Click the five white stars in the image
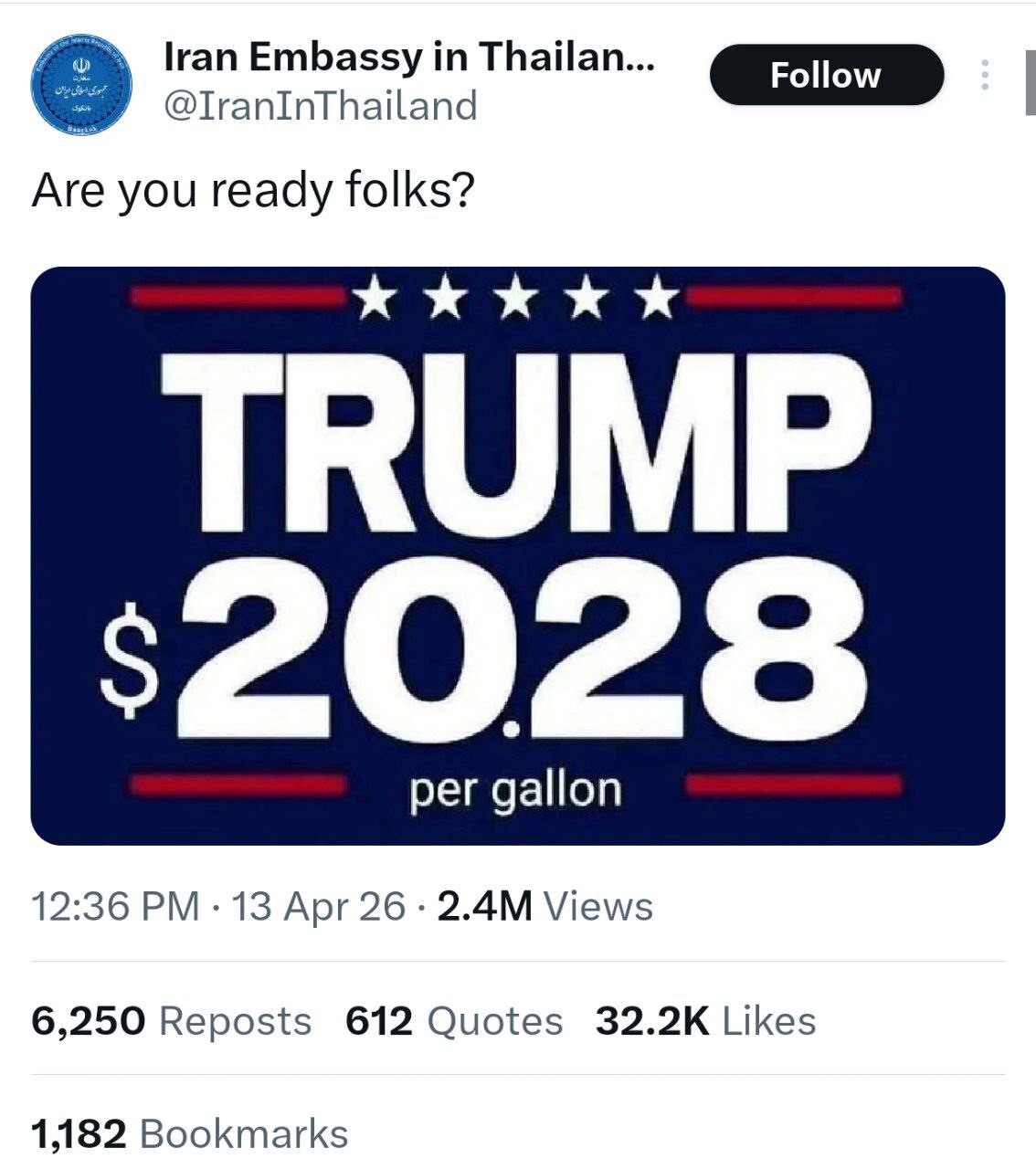The width and height of the screenshot is (1036, 1169). tap(517, 299)
